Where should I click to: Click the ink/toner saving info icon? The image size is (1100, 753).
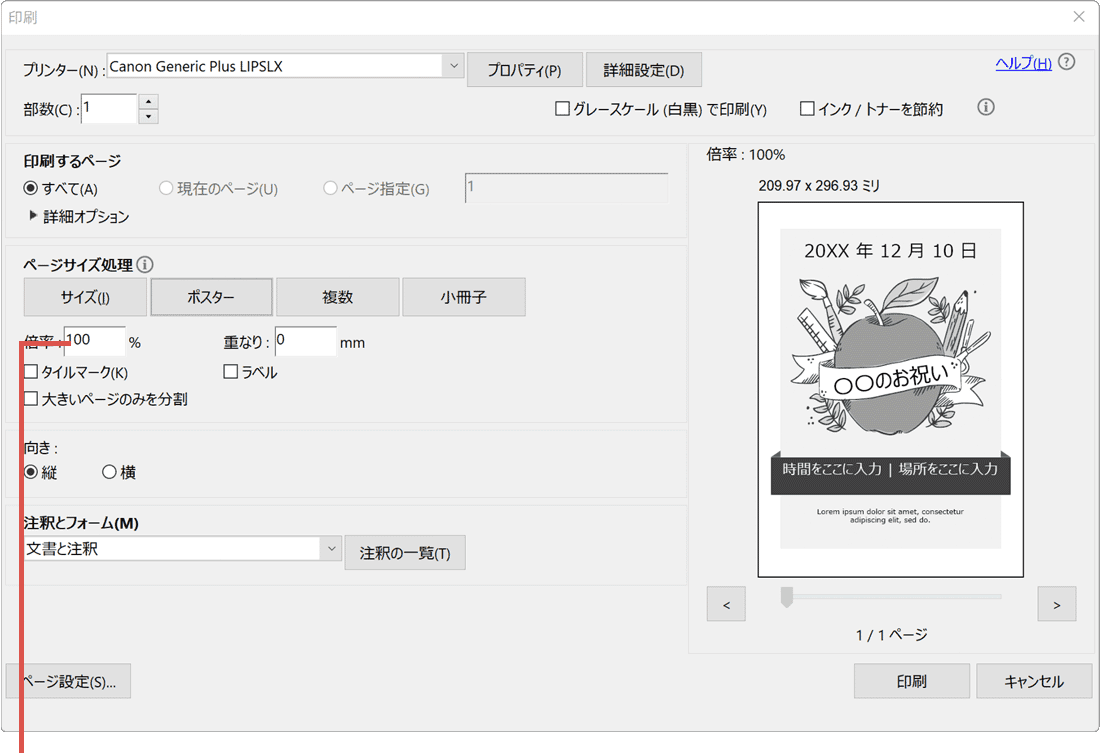tap(986, 107)
